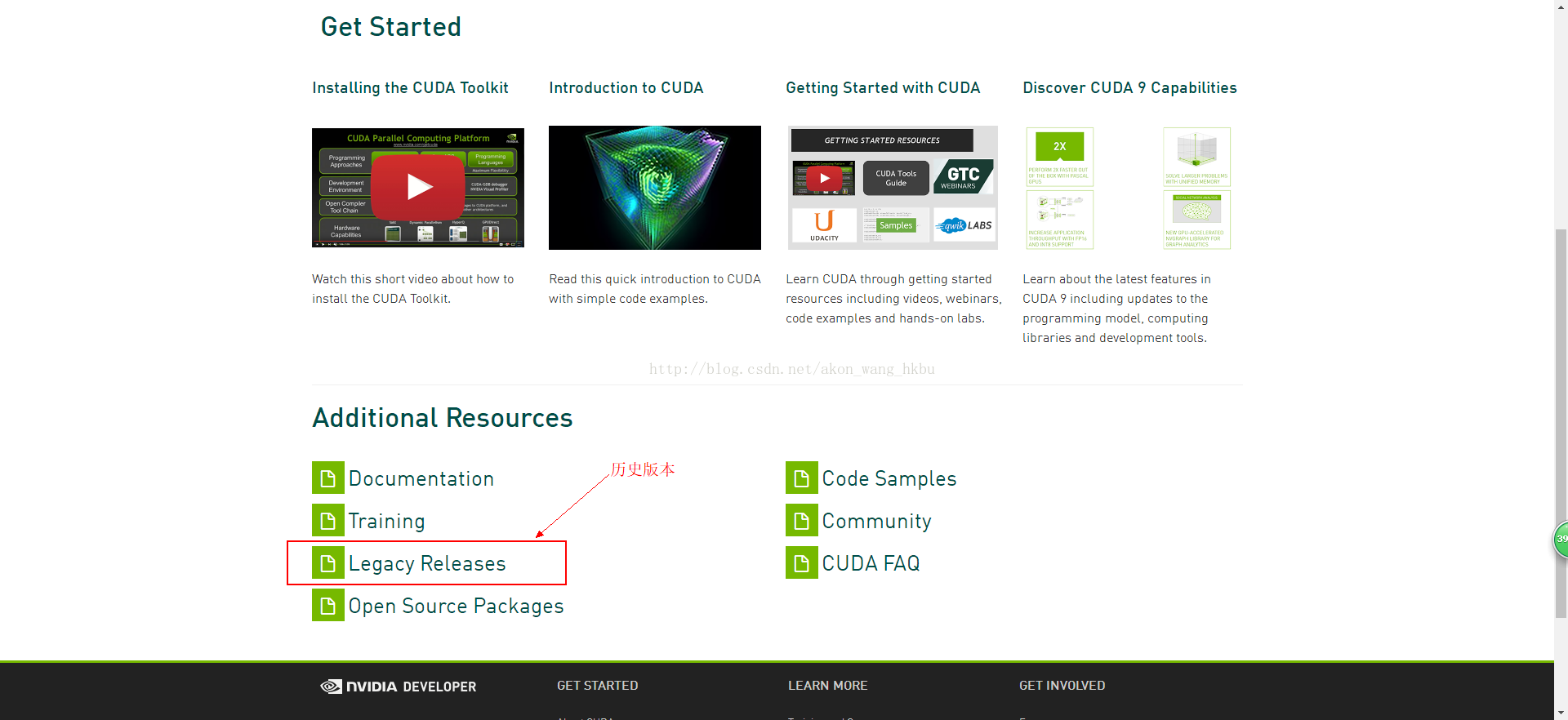This screenshot has height=720, width=1568.
Task: Click the qwikLABS logo tile
Action: coord(964,225)
